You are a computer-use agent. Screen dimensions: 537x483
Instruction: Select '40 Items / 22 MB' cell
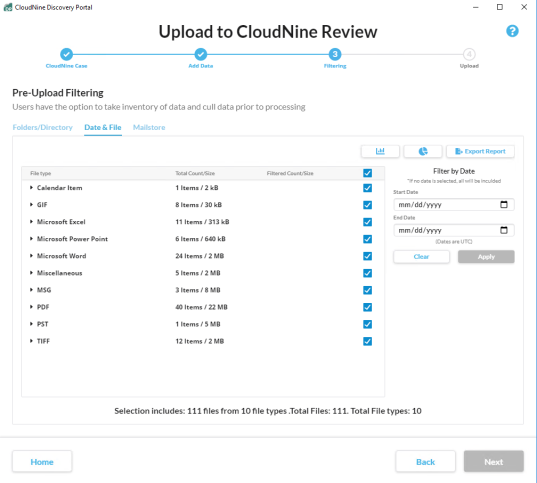click(201, 307)
